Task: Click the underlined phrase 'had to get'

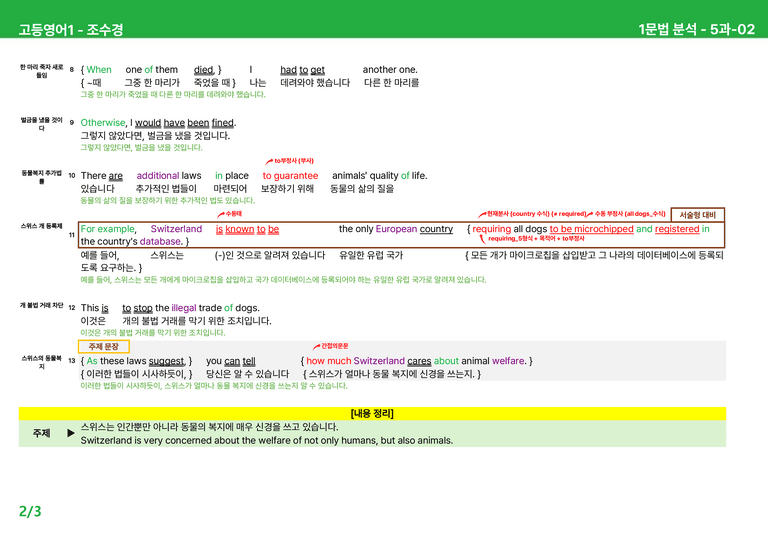Action: click(302, 70)
